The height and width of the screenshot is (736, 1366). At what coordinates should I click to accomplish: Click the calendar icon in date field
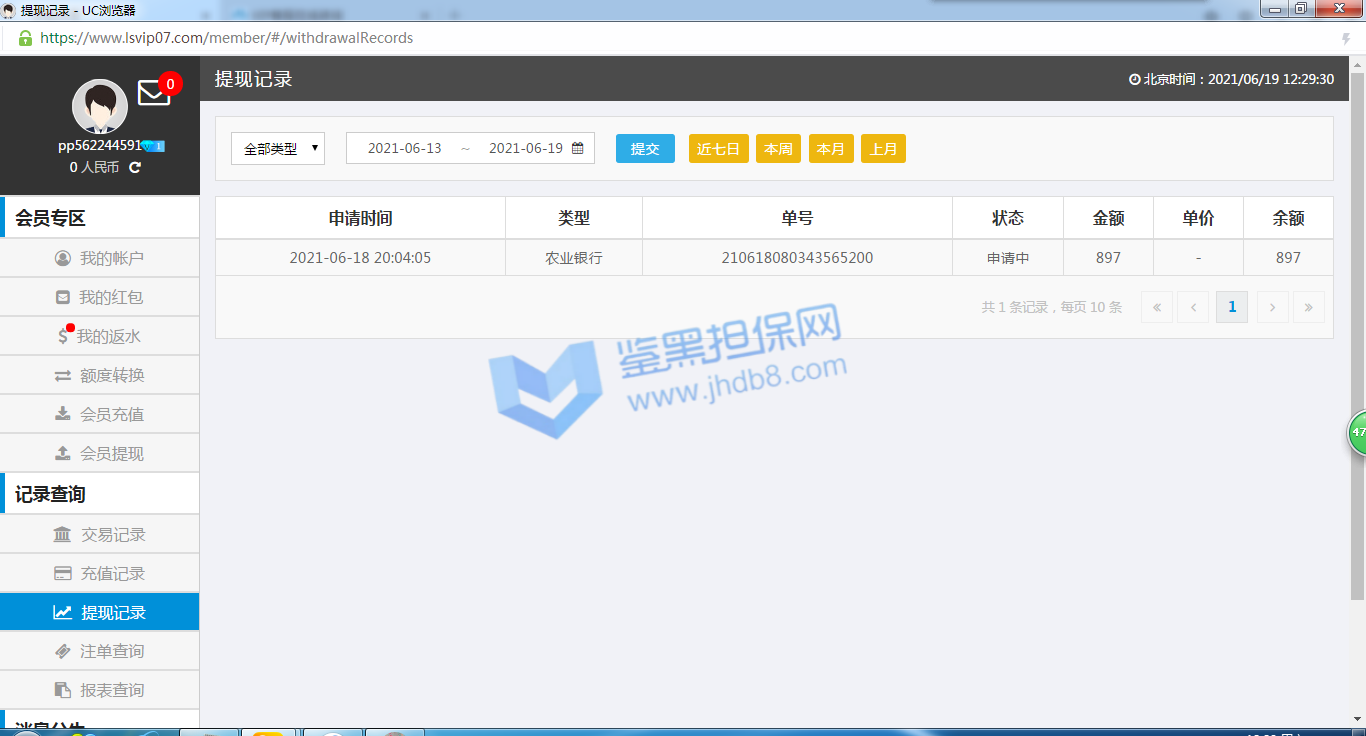(x=577, y=148)
